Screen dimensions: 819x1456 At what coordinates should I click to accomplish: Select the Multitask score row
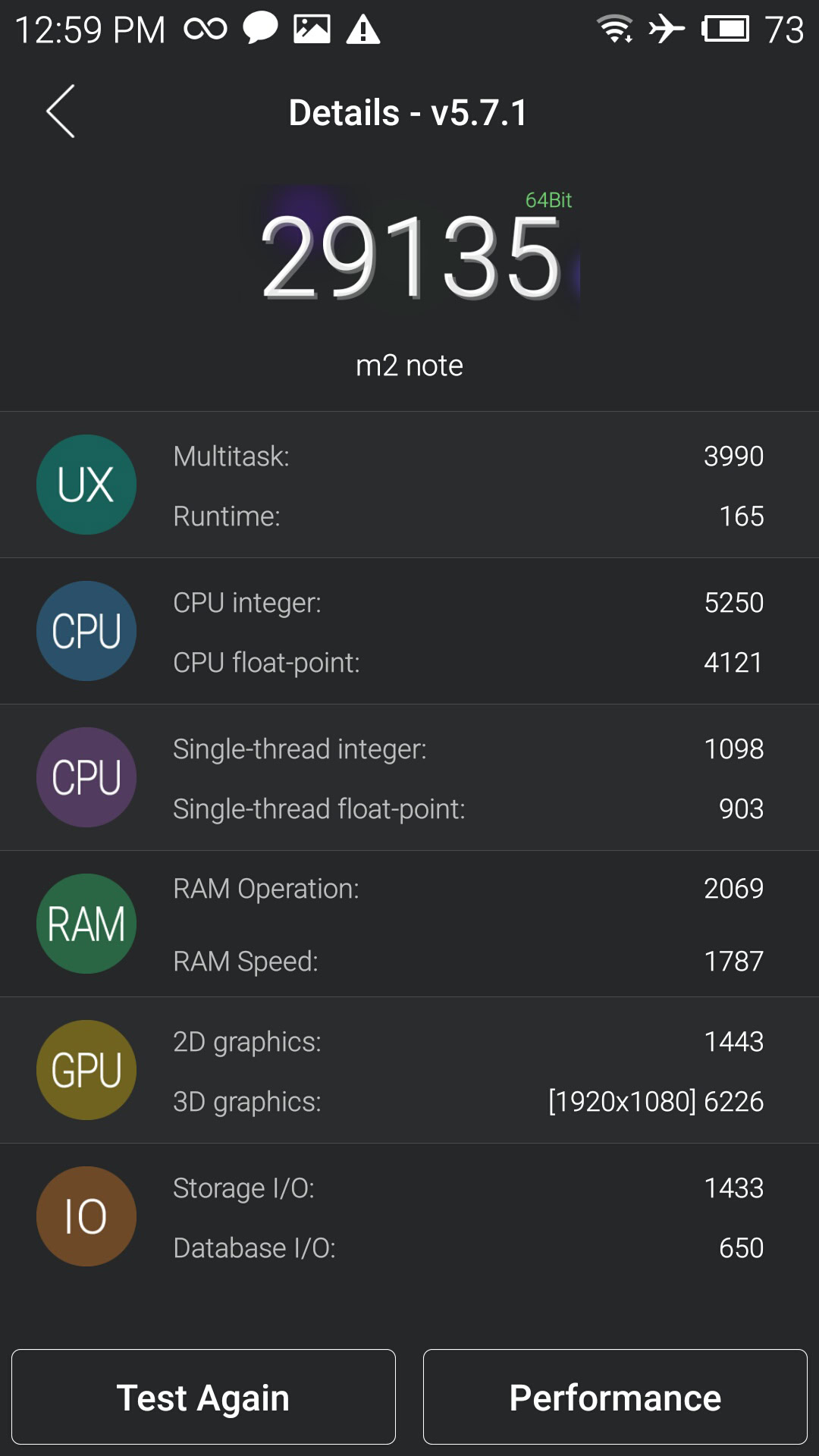(x=468, y=457)
